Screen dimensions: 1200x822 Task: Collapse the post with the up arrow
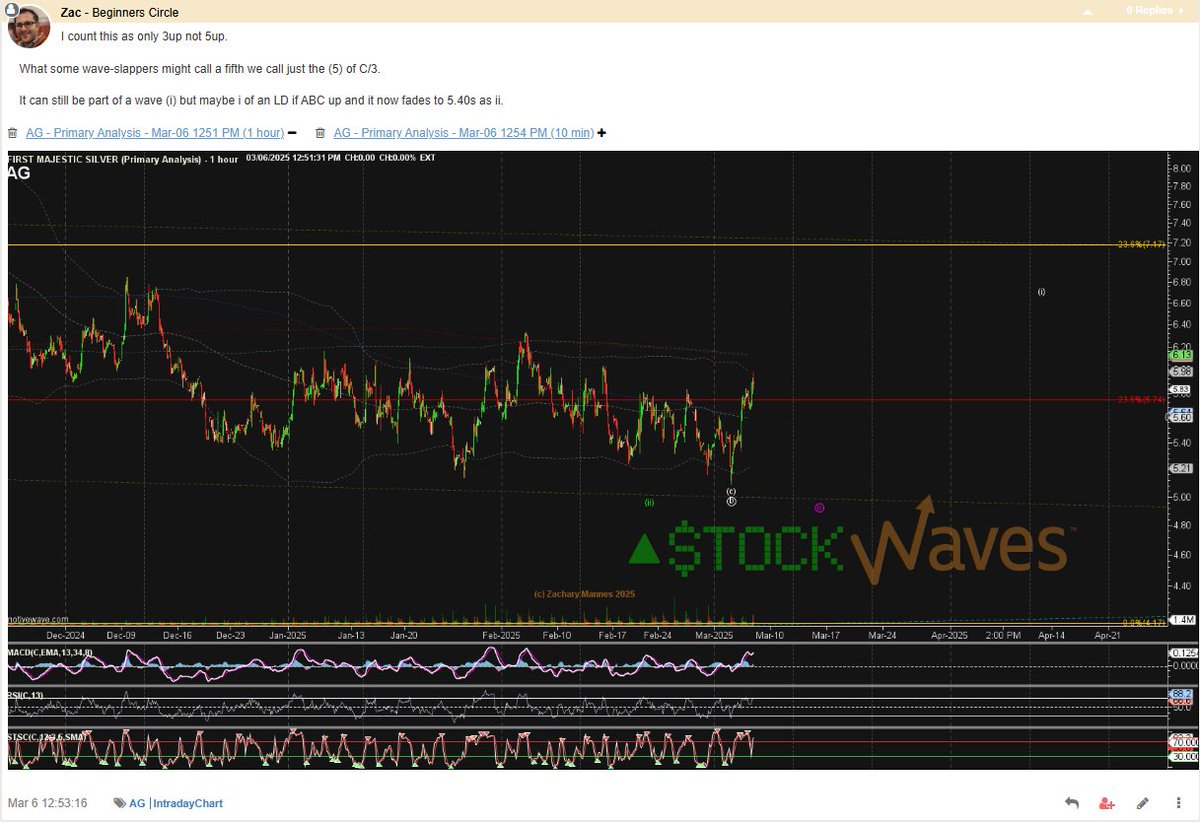coord(1089,11)
